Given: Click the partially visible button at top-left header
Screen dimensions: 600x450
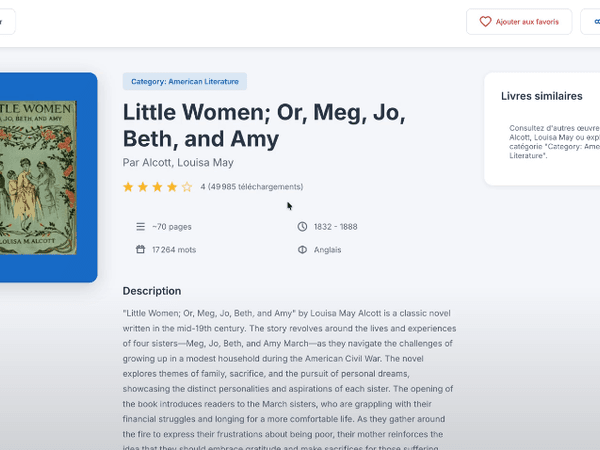Looking at the screenshot, I should (x=7, y=22).
